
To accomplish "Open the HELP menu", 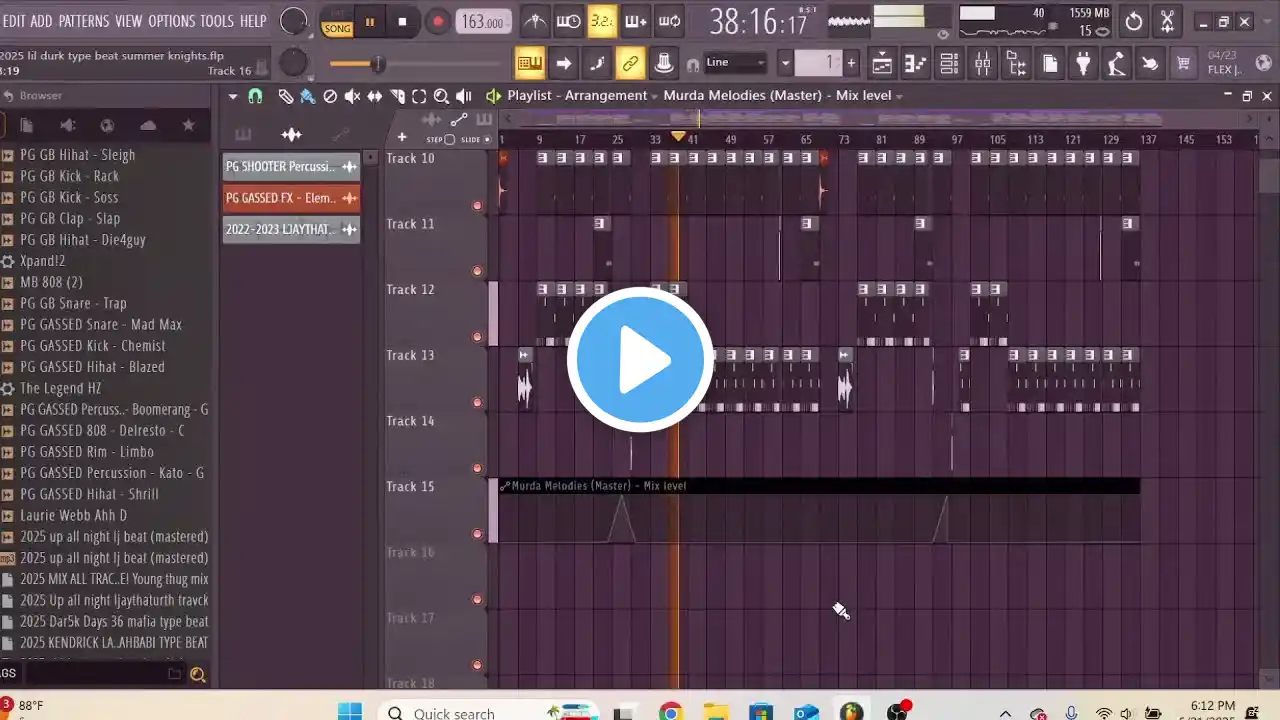I will [253, 21].
